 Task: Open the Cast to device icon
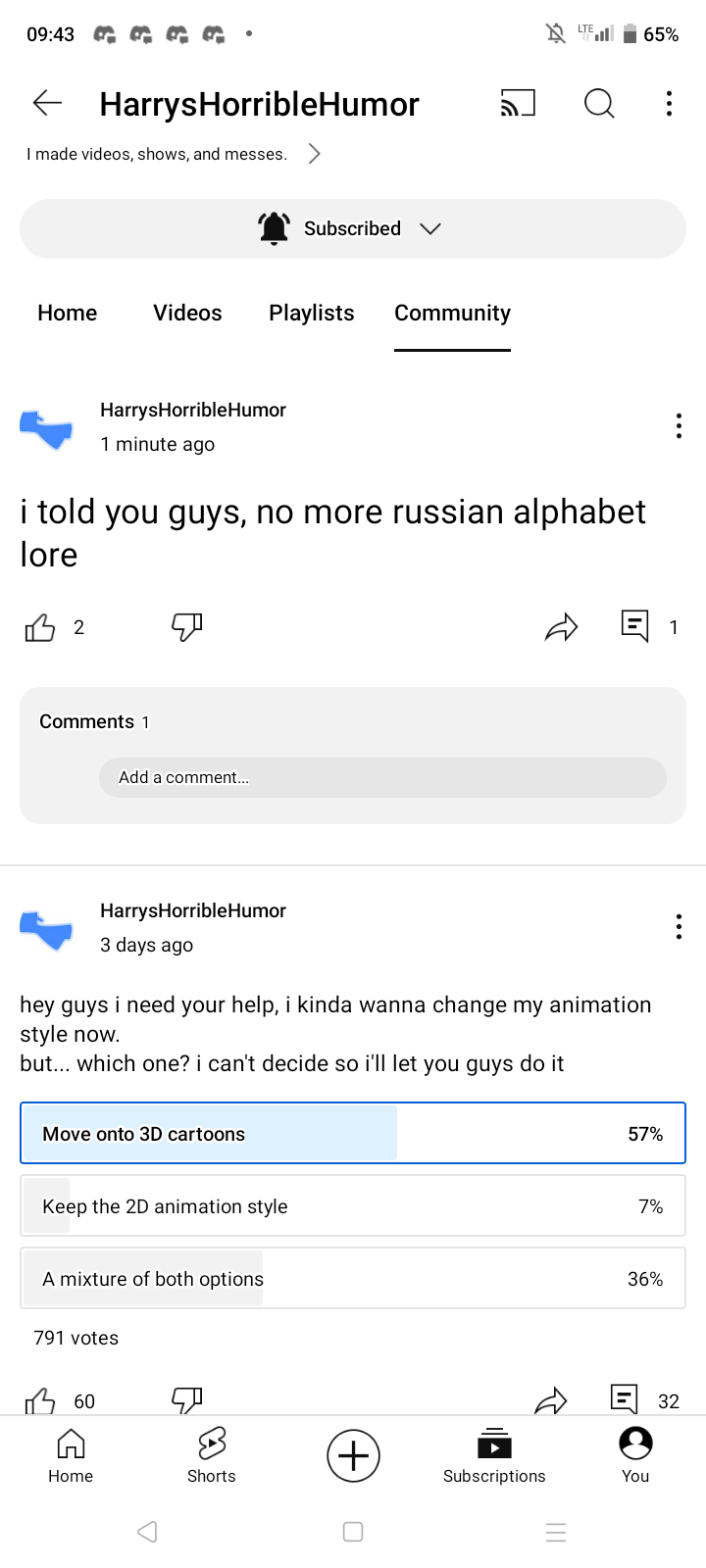click(x=518, y=103)
